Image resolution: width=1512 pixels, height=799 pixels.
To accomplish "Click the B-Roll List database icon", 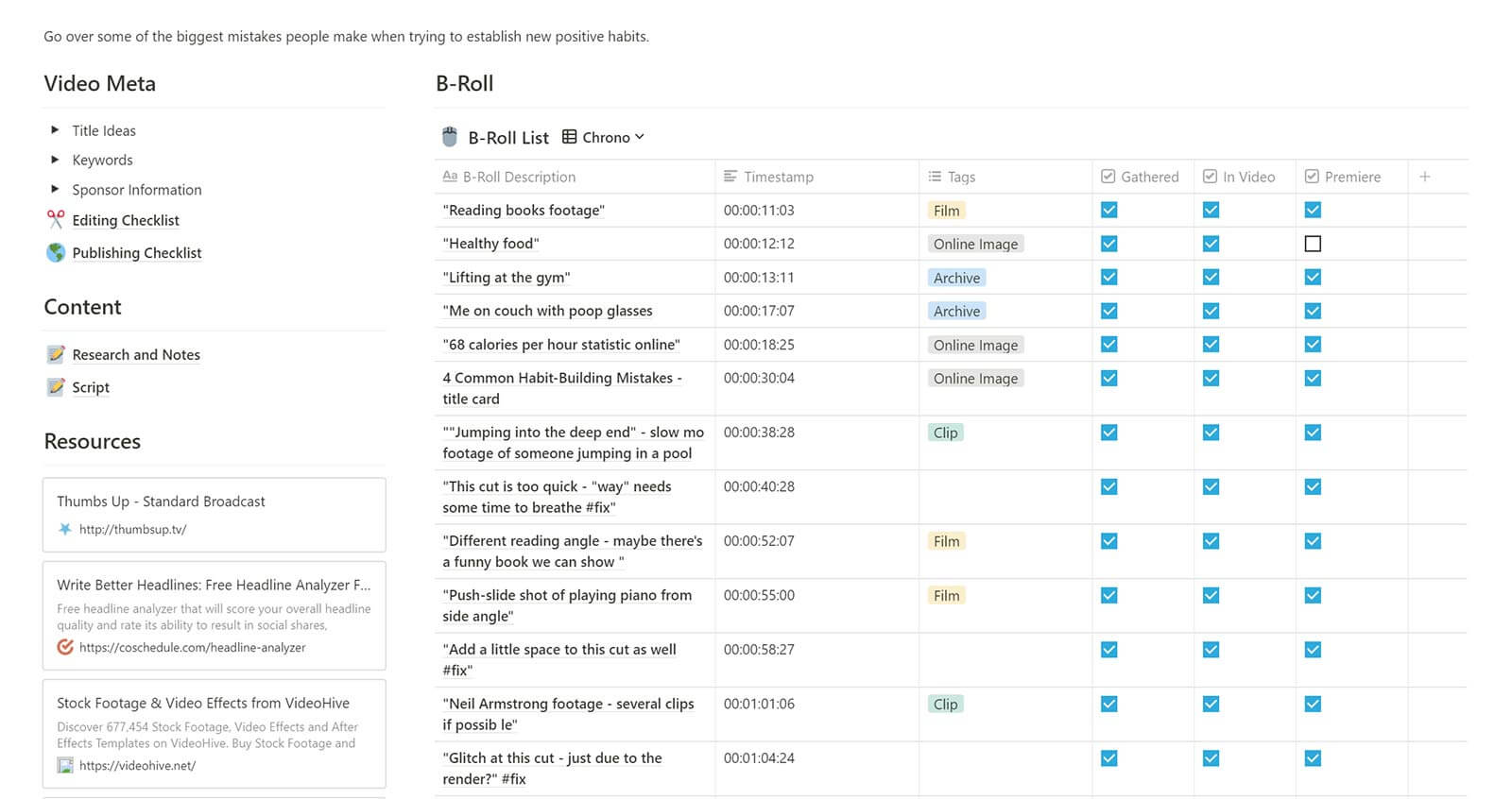I will click(x=450, y=137).
